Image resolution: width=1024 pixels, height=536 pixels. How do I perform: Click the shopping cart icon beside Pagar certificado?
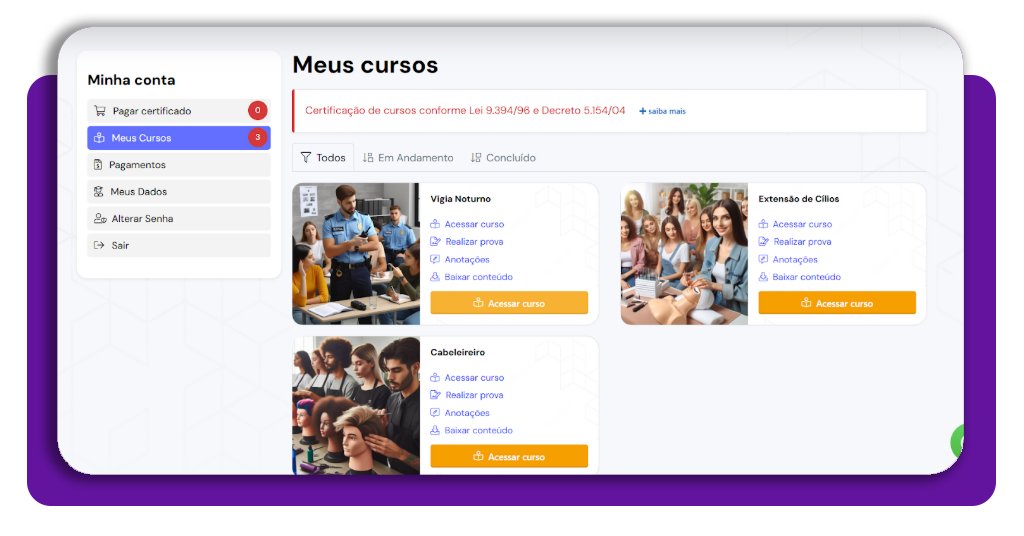coord(99,111)
